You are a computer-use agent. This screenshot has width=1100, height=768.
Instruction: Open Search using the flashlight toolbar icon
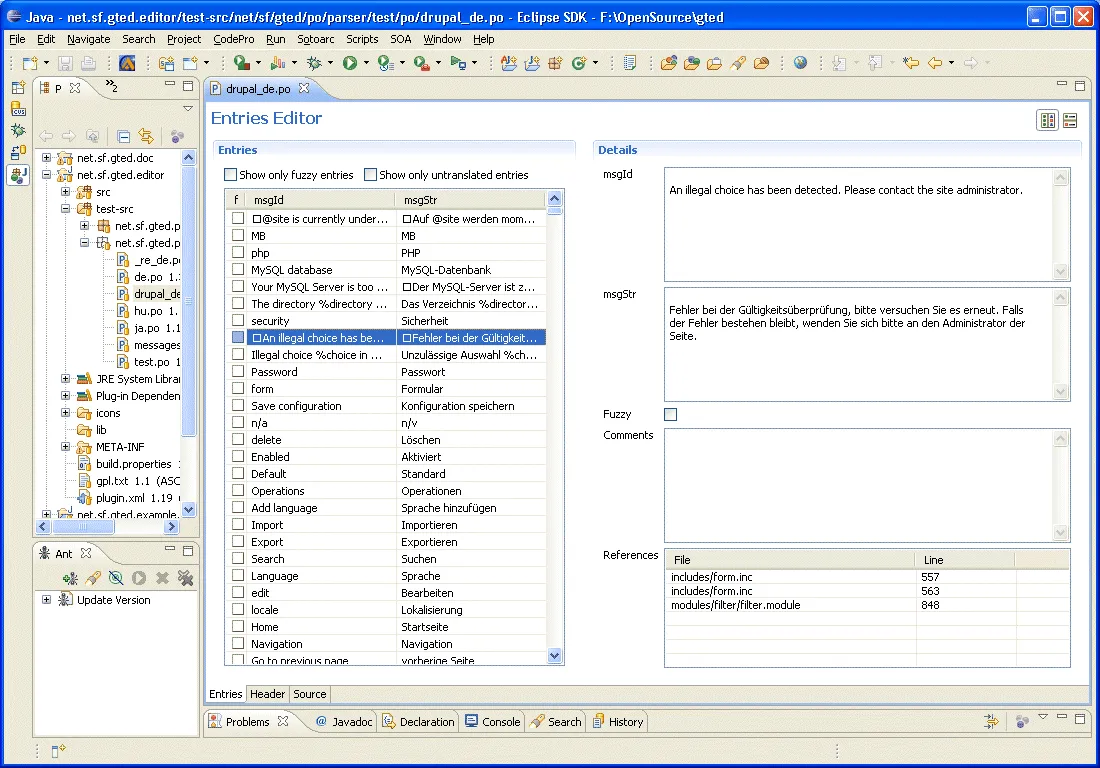tap(740, 62)
